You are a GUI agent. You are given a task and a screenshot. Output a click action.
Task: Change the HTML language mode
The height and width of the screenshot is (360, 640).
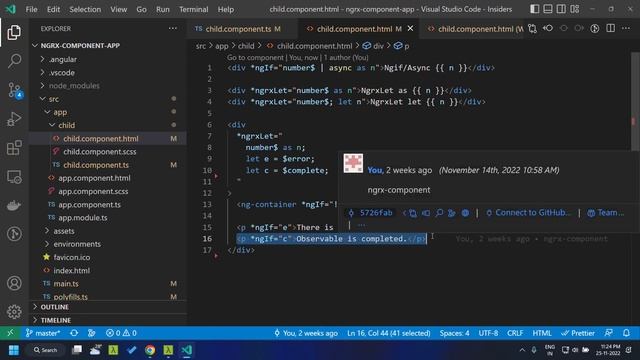542,333
